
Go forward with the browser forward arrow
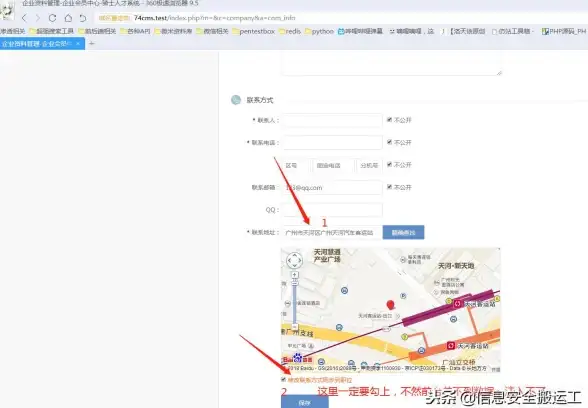coord(38,18)
